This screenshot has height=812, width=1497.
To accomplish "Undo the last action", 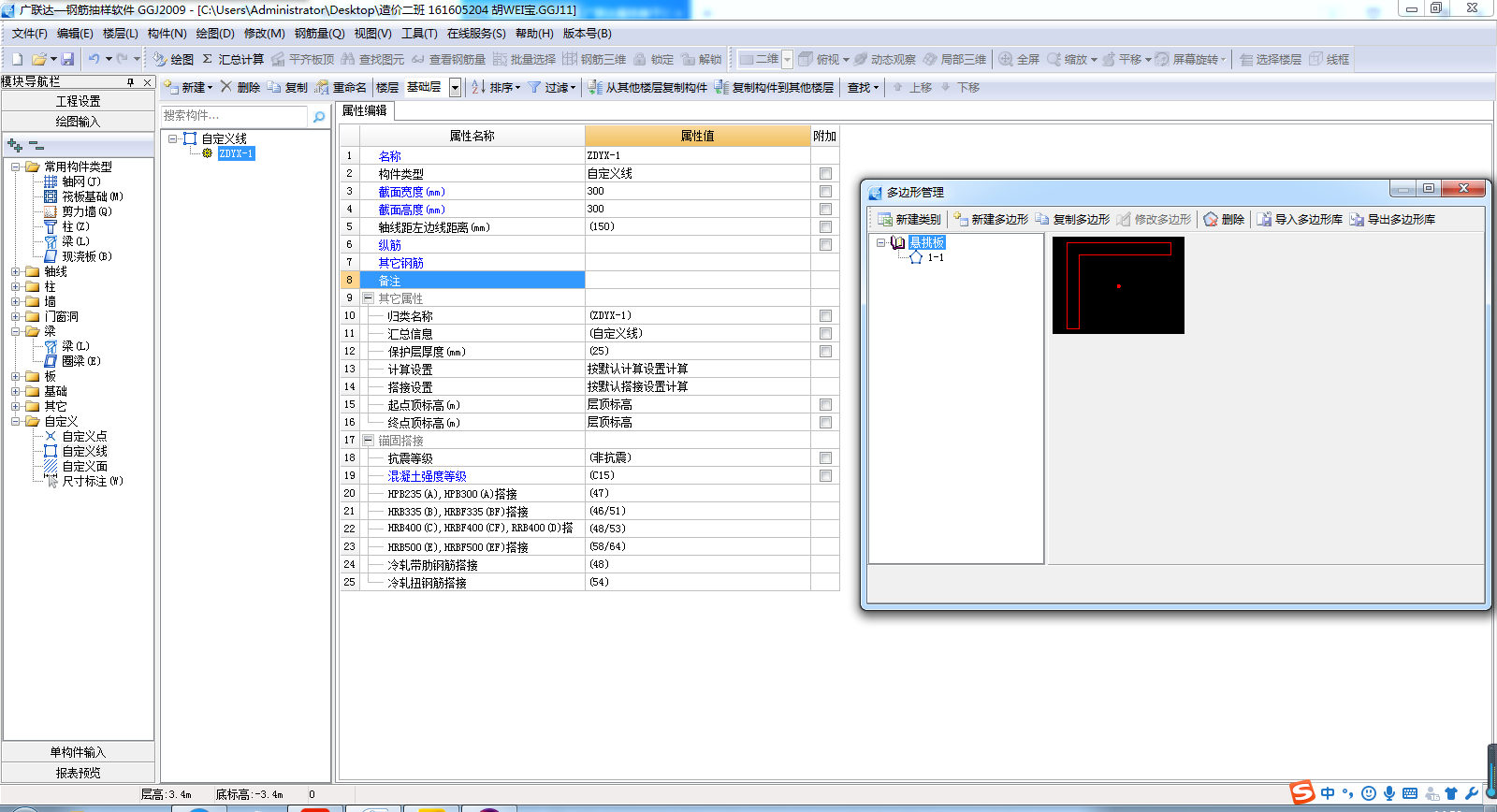I will [x=94, y=59].
